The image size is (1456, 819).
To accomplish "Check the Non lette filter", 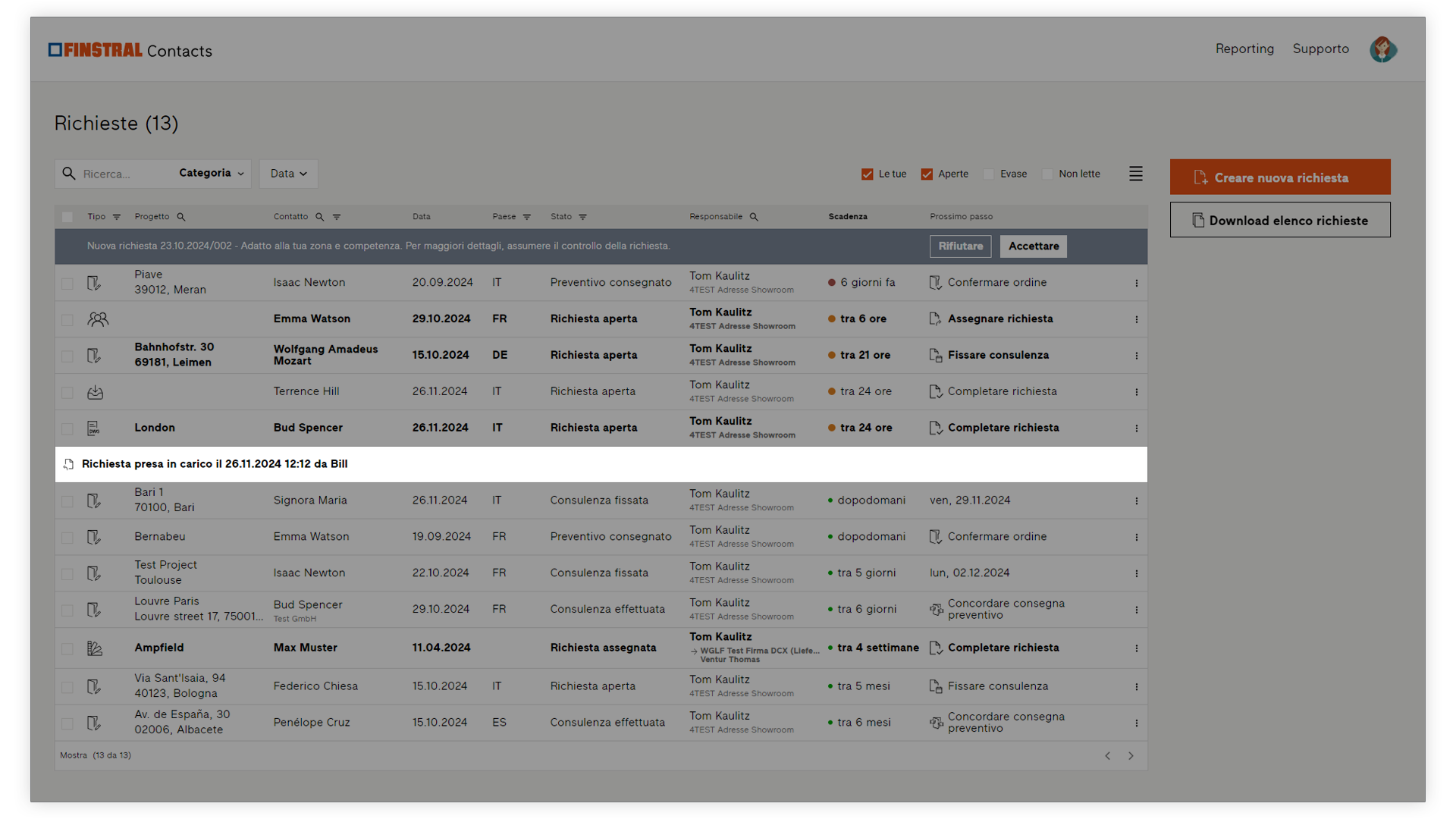I will point(1047,174).
